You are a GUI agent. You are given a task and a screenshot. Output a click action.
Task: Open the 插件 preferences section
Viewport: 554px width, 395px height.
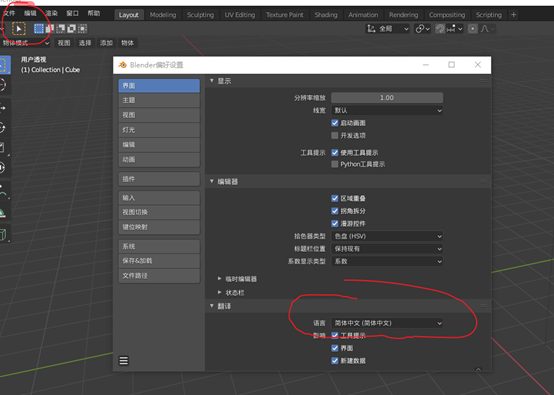coord(159,179)
